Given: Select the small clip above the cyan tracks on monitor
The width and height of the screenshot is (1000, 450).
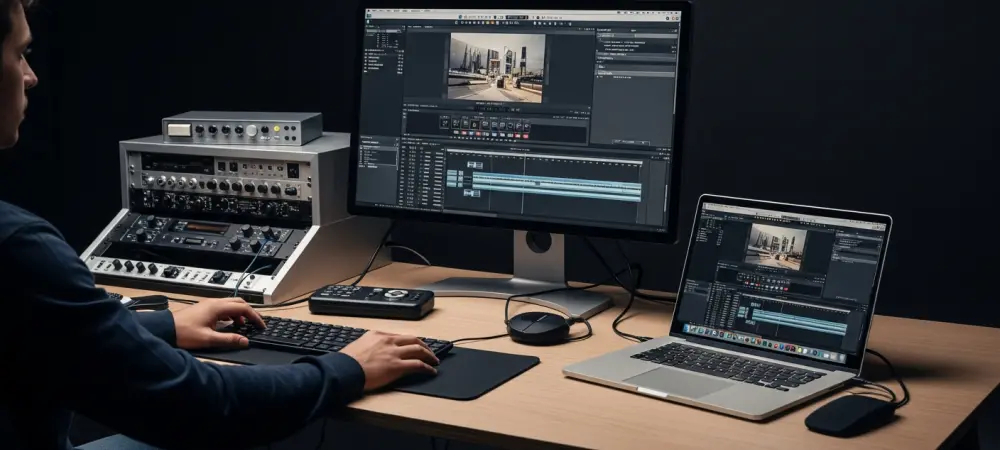Looking at the screenshot, I should [475, 165].
